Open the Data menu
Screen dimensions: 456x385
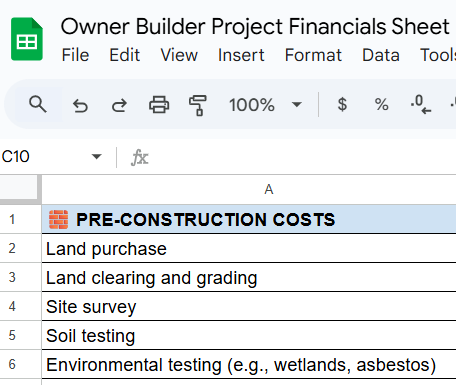(x=381, y=55)
